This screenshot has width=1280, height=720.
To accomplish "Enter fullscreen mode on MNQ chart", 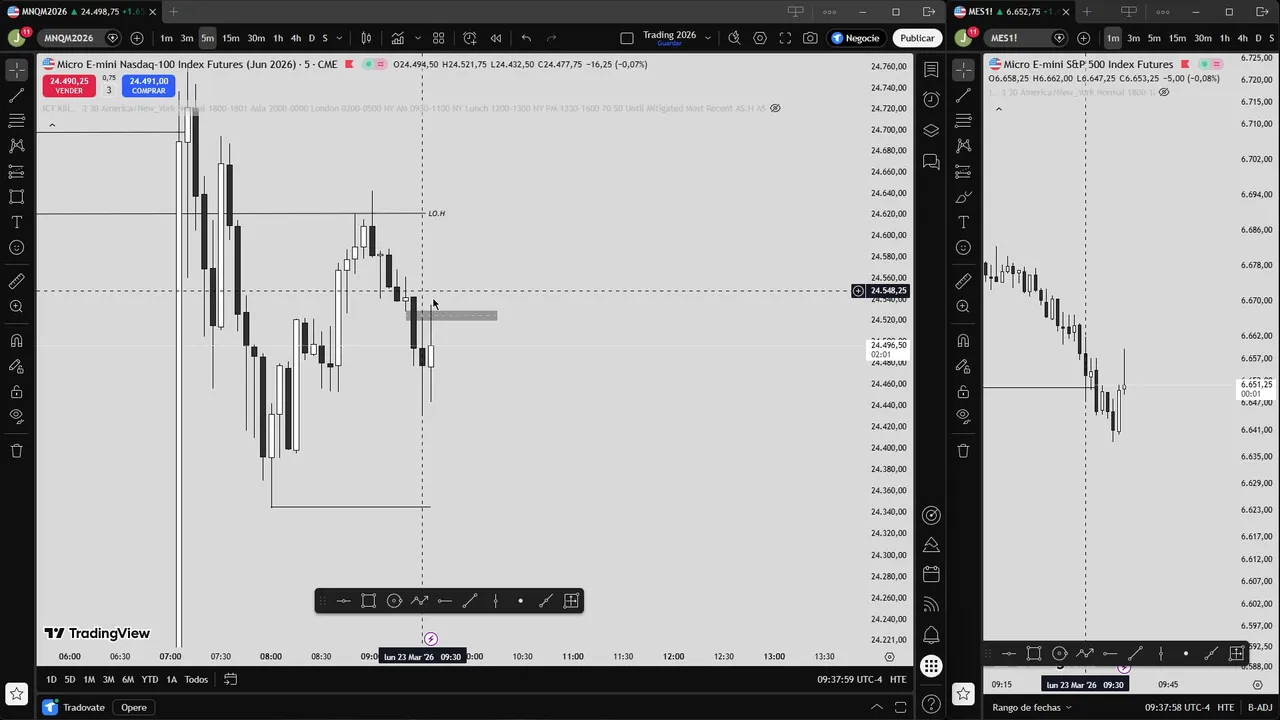I will point(785,38).
